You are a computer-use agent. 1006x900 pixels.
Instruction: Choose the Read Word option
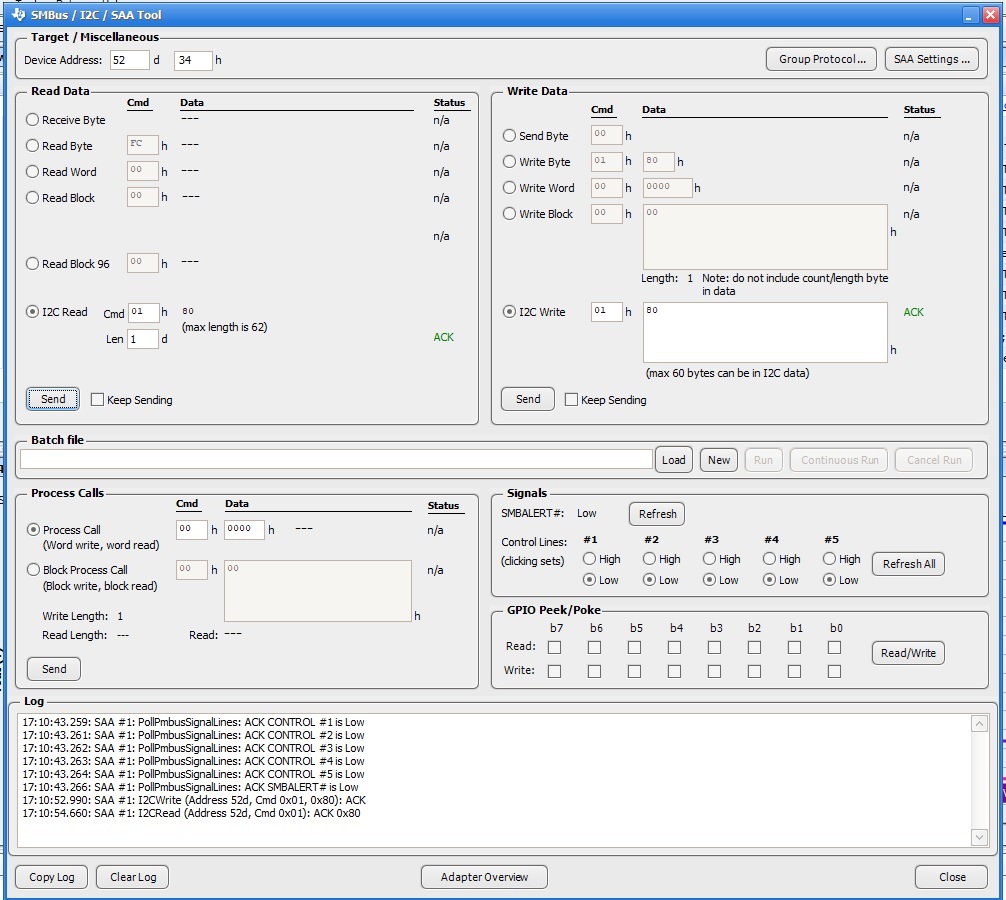coord(32,172)
